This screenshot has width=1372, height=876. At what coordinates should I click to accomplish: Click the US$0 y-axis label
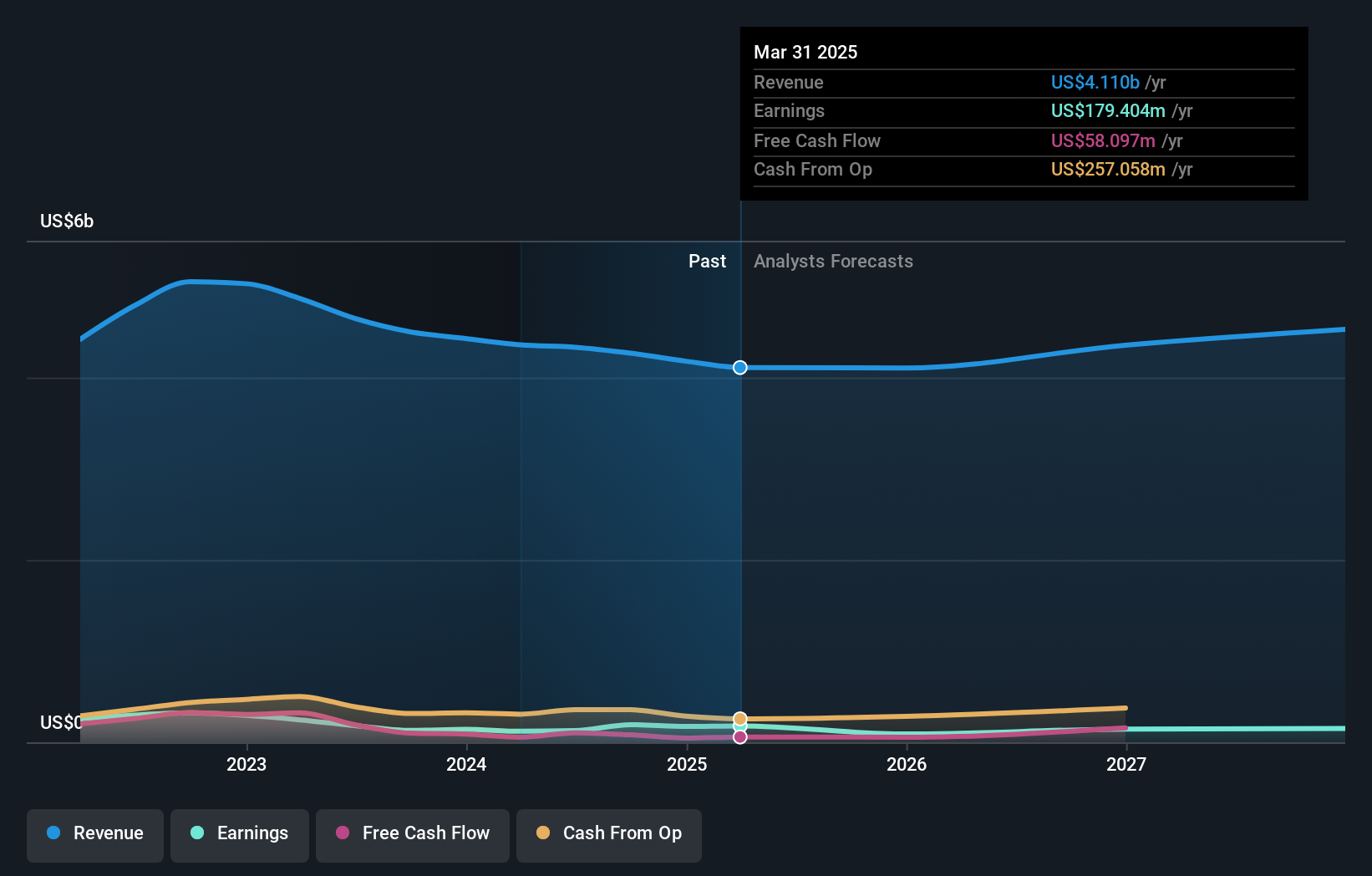[x=61, y=722]
